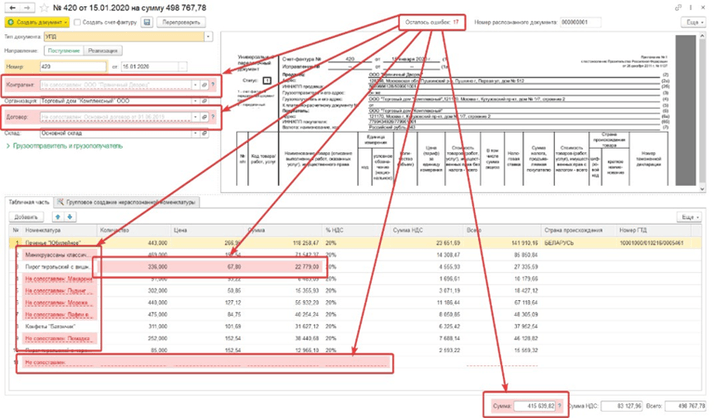
Task: Expand the Договор dropdown arrow
Action: pyautogui.click(x=195, y=117)
